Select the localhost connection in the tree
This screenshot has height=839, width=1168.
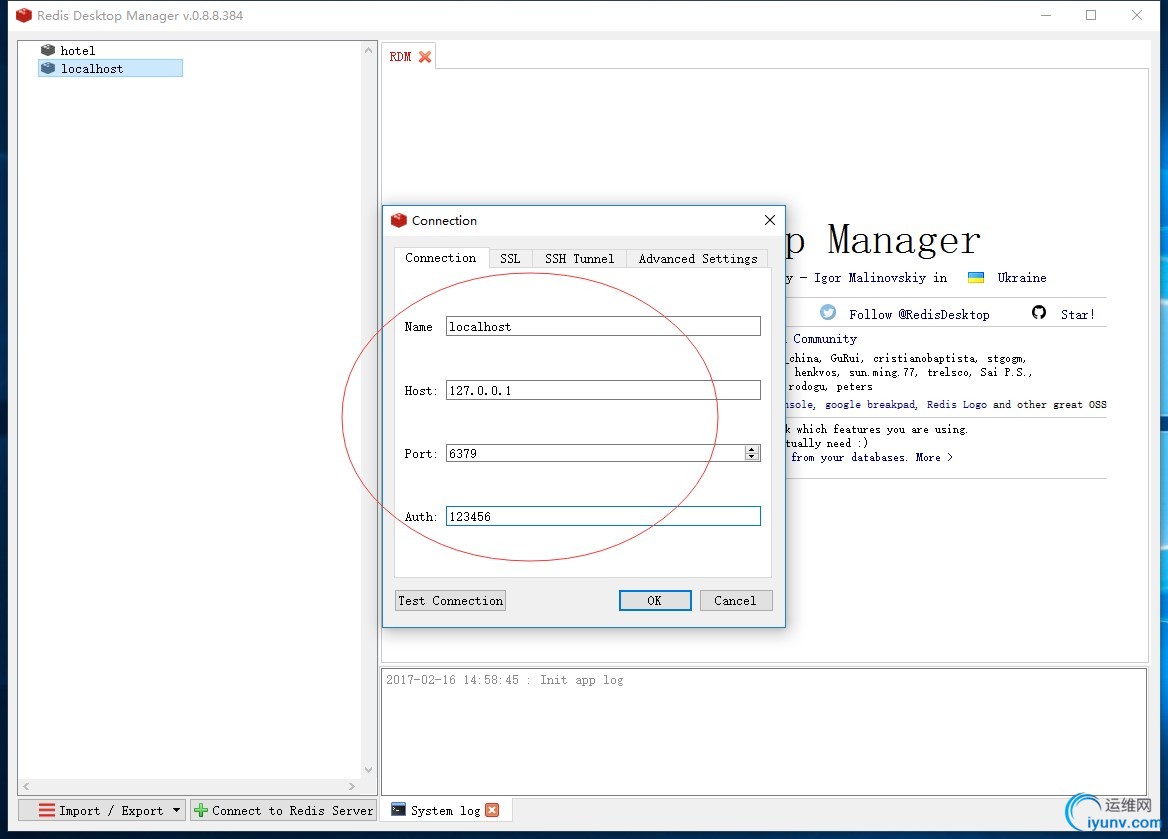110,69
